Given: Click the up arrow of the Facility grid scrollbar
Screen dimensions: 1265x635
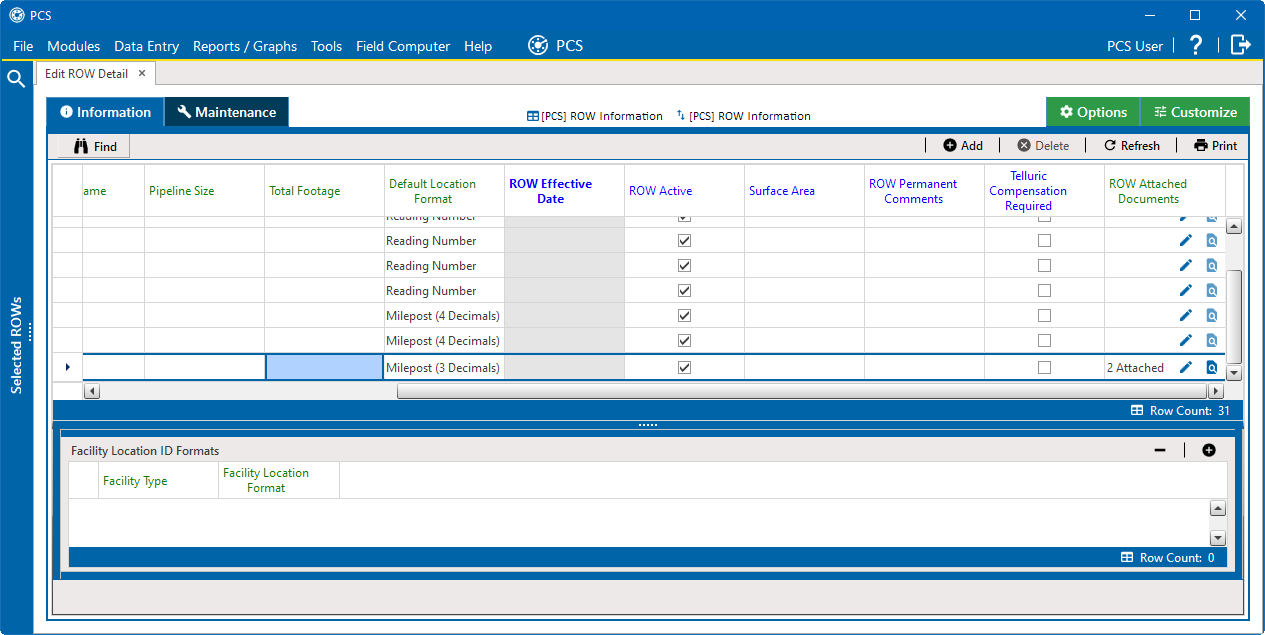Looking at the screenshot, I should (x=1217, y=508).
